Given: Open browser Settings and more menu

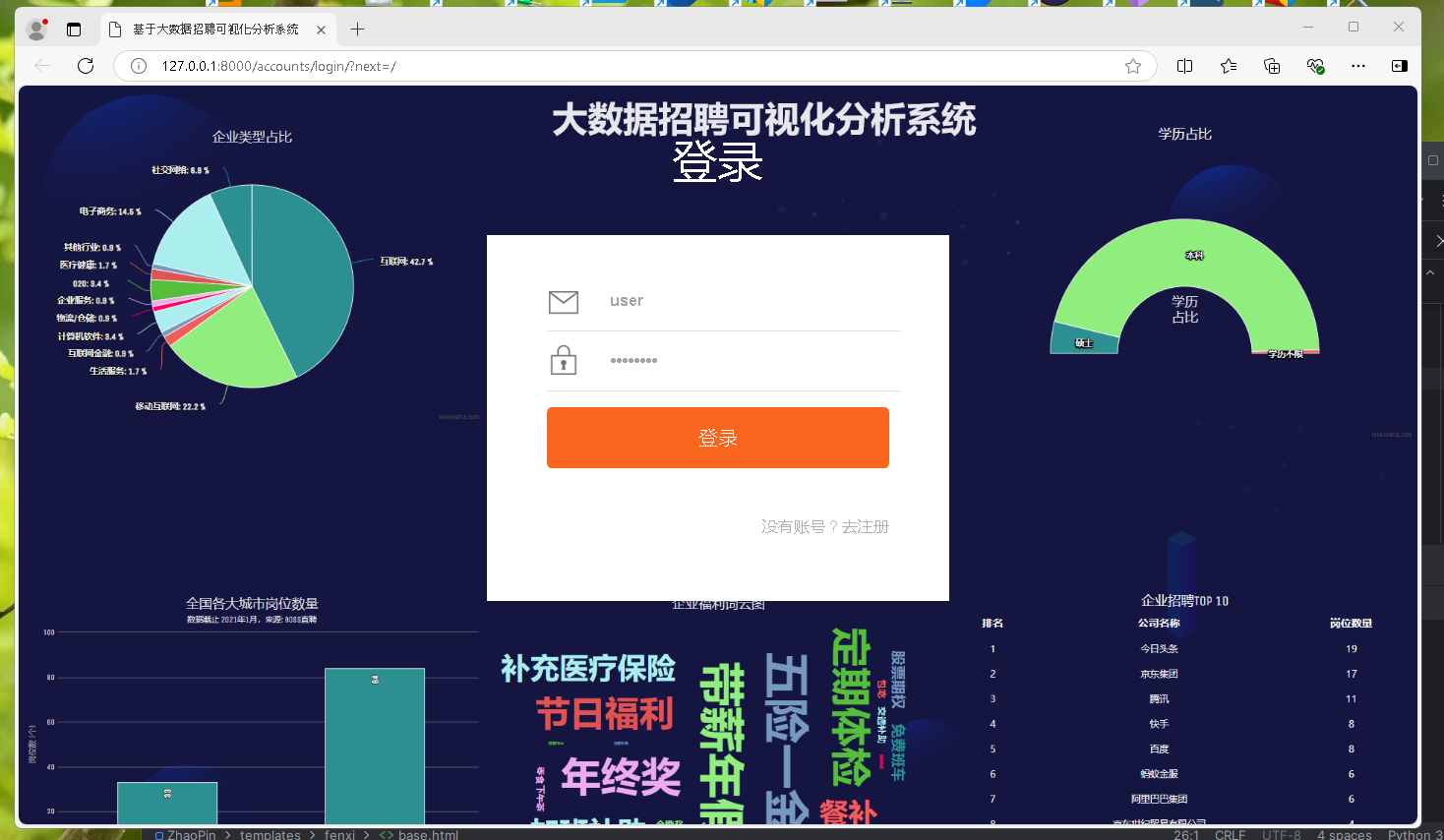Looking at the screenshot, I should pos(1358,66).
